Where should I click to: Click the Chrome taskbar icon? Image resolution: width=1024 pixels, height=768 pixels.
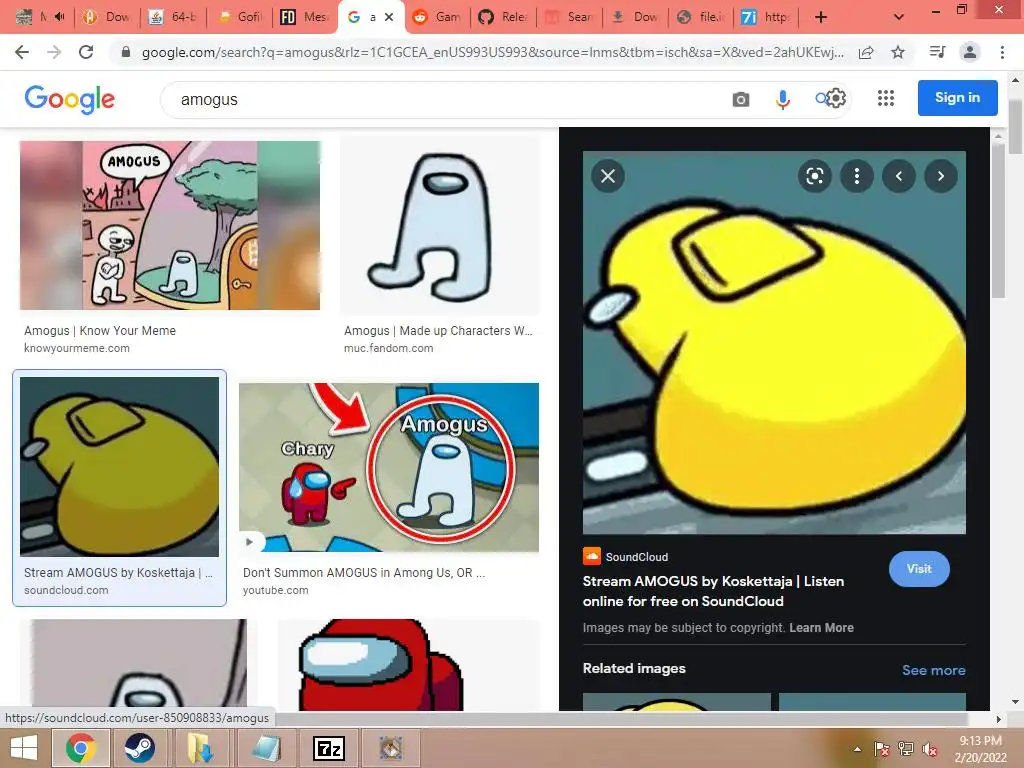tap(80, 748)
